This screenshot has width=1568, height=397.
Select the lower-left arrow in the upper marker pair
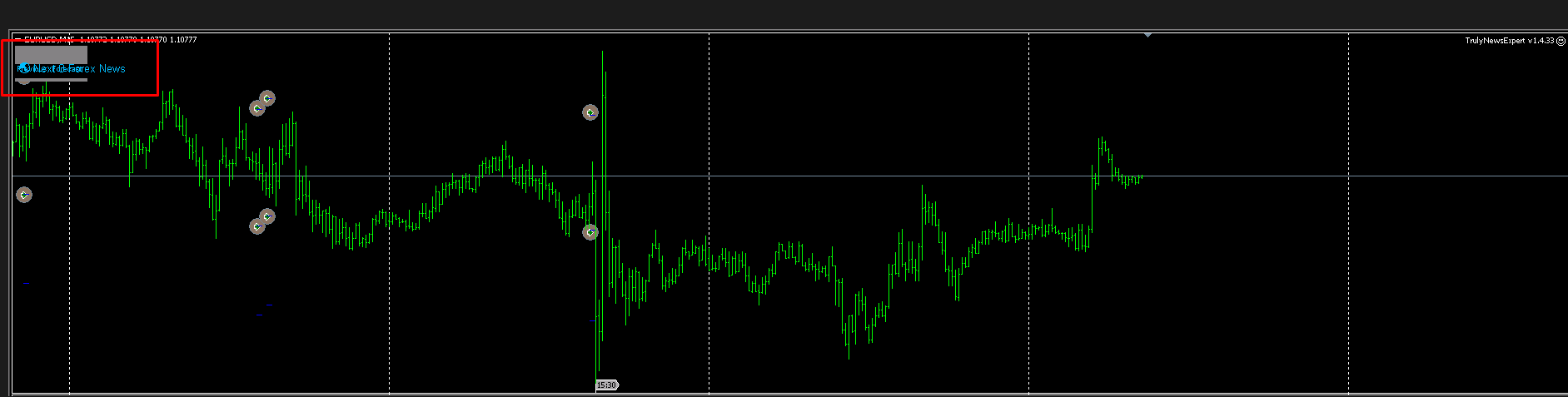257,108
